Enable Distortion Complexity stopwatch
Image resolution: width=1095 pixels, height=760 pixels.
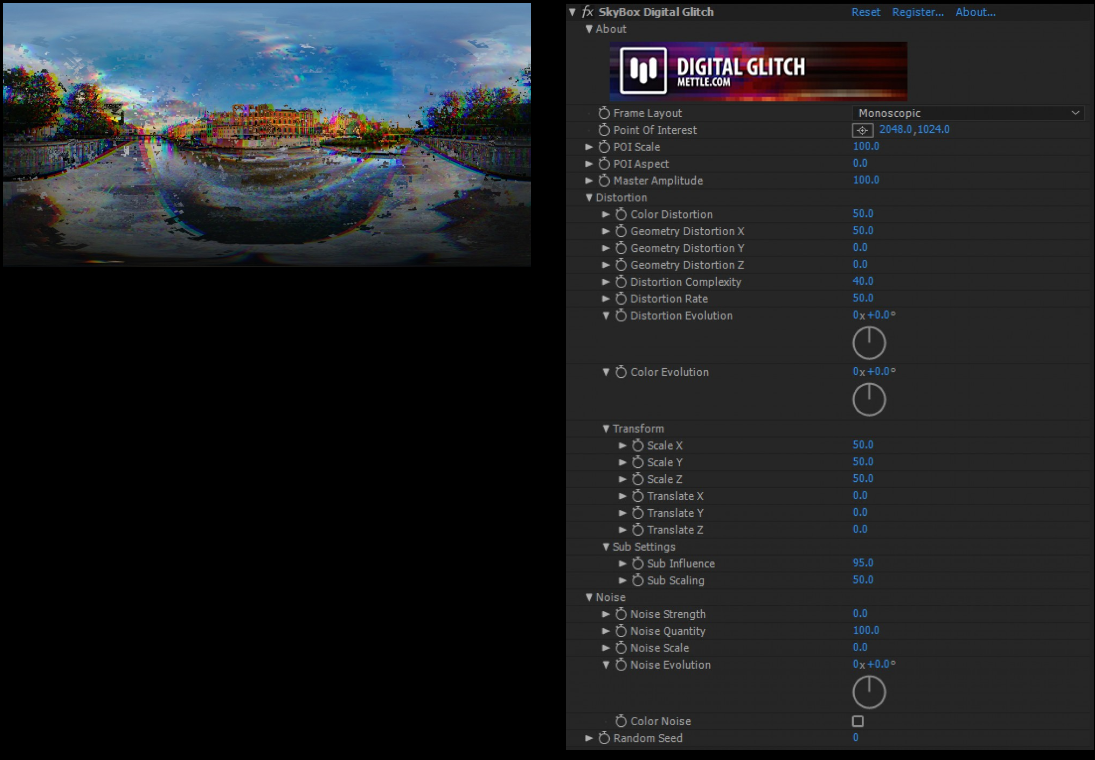click(x=621, y=282)
